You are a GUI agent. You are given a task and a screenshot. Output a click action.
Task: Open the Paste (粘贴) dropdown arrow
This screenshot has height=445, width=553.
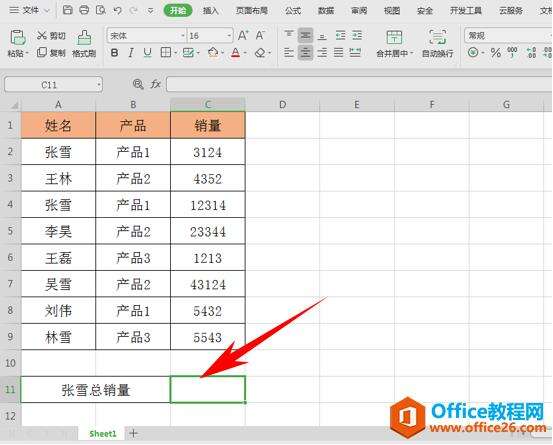point(27,54)
